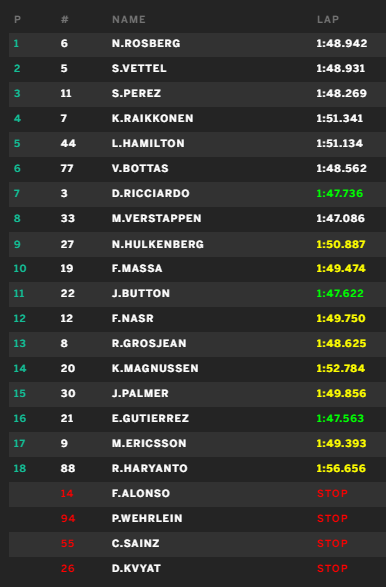Click N.HULKENBERG yellow lap time 1:50.887
The image size is (386, 587).
tap(341, 244)
